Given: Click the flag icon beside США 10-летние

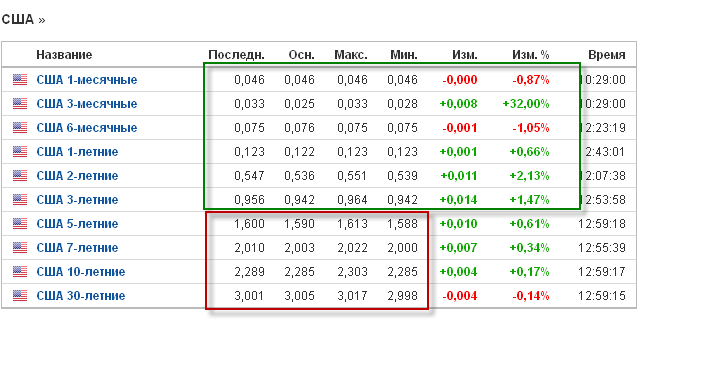Looking at the screenshot, I should 20,271.
